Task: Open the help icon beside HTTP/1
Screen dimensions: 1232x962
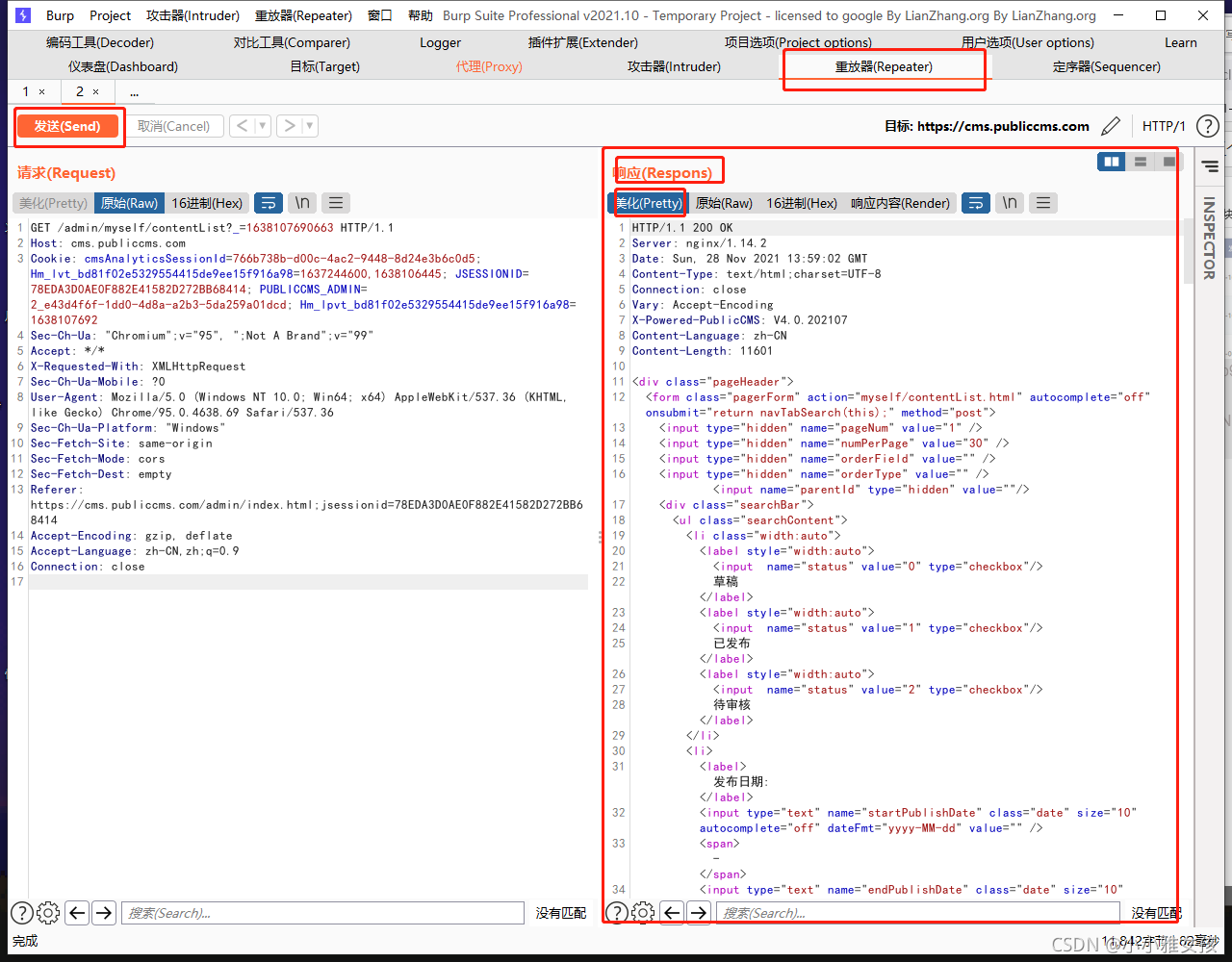Action: 1207,126
